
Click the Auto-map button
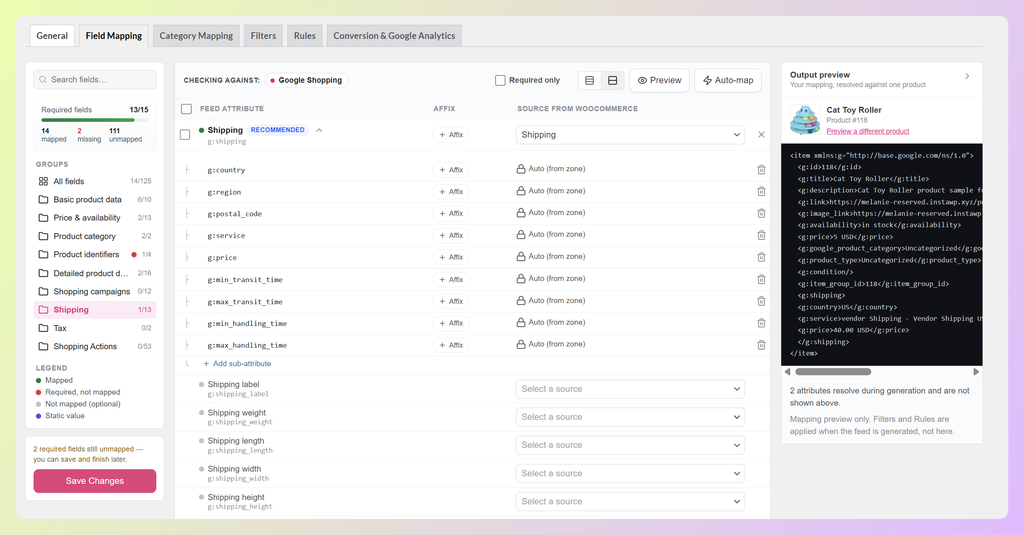[x=728, y=80]
